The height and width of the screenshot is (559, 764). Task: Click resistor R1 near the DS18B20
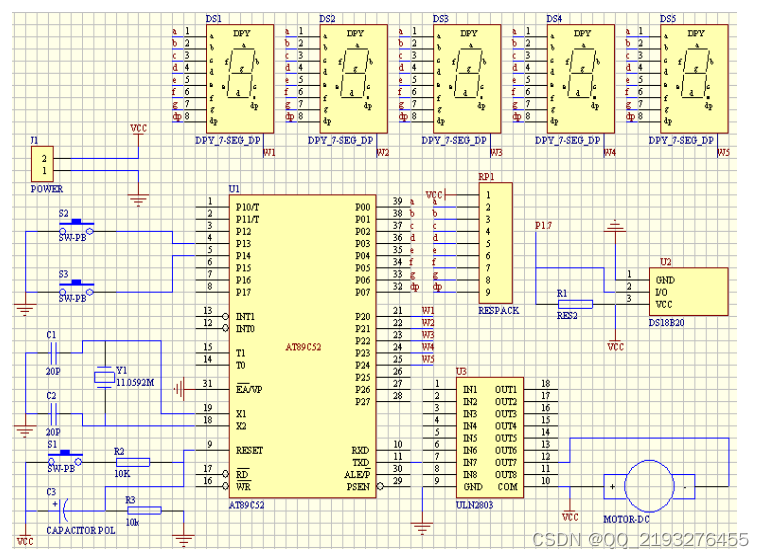tap(575, 304)
